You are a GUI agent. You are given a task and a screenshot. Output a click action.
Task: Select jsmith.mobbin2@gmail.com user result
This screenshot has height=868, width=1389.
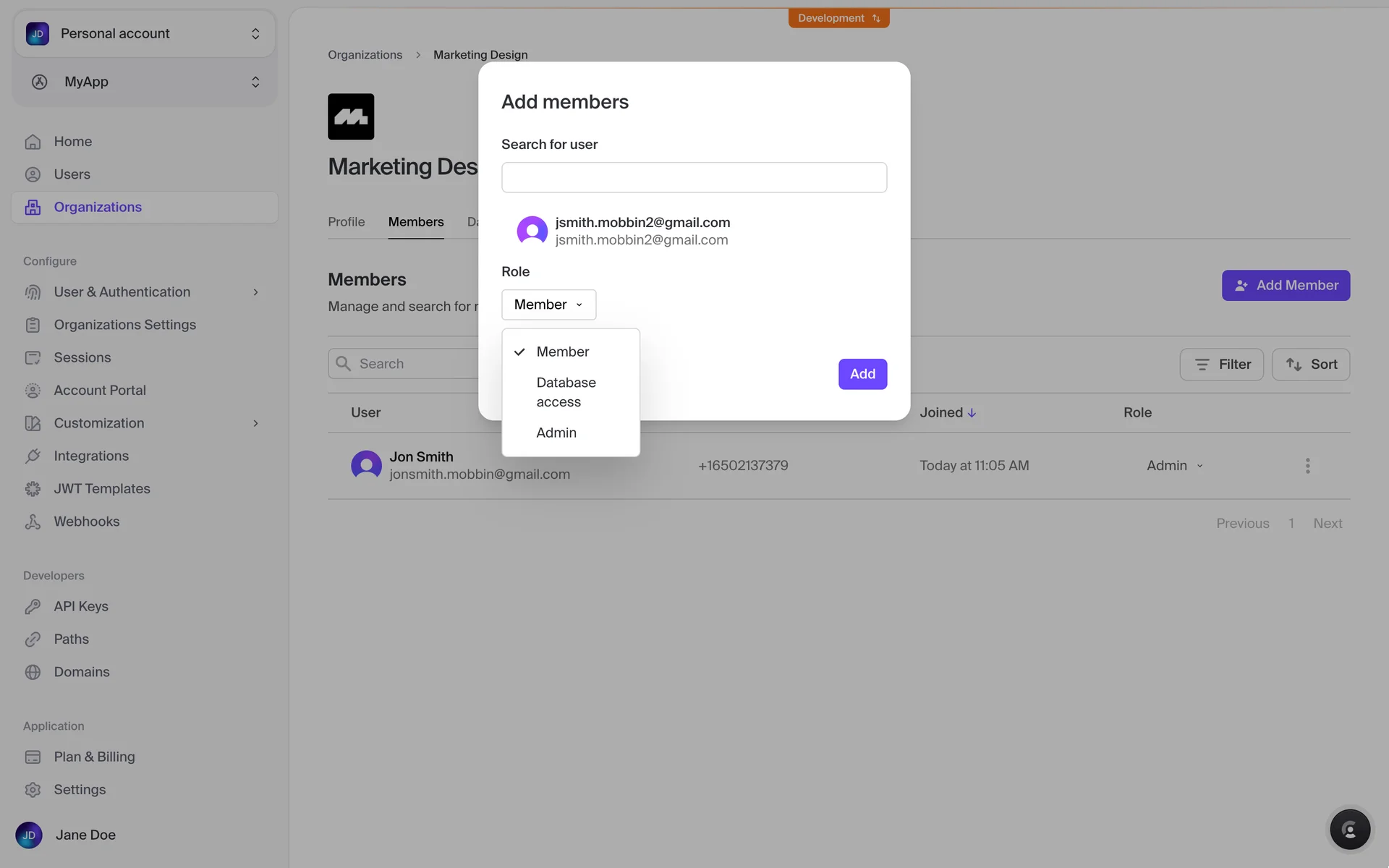coord(642,231)
